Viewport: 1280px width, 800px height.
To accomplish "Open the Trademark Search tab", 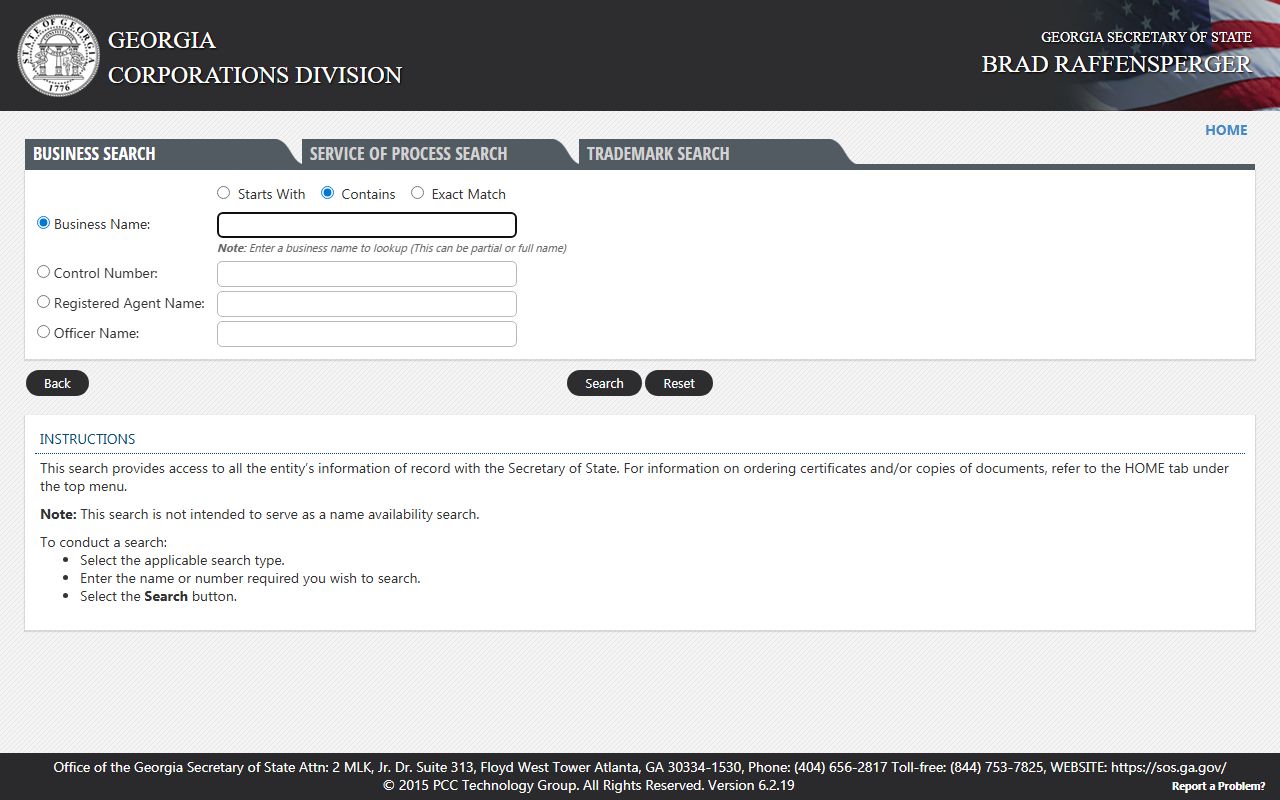I will [658, 153].
